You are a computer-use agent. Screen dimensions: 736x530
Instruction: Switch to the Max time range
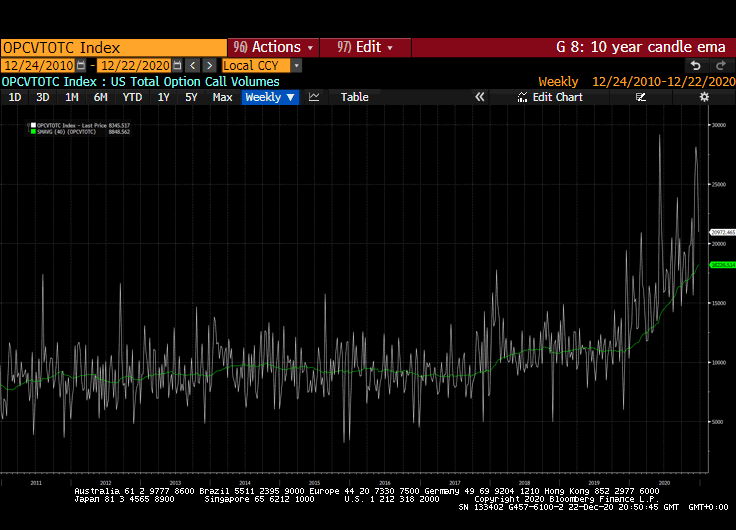pyautogui.click(x=222, y=97)
